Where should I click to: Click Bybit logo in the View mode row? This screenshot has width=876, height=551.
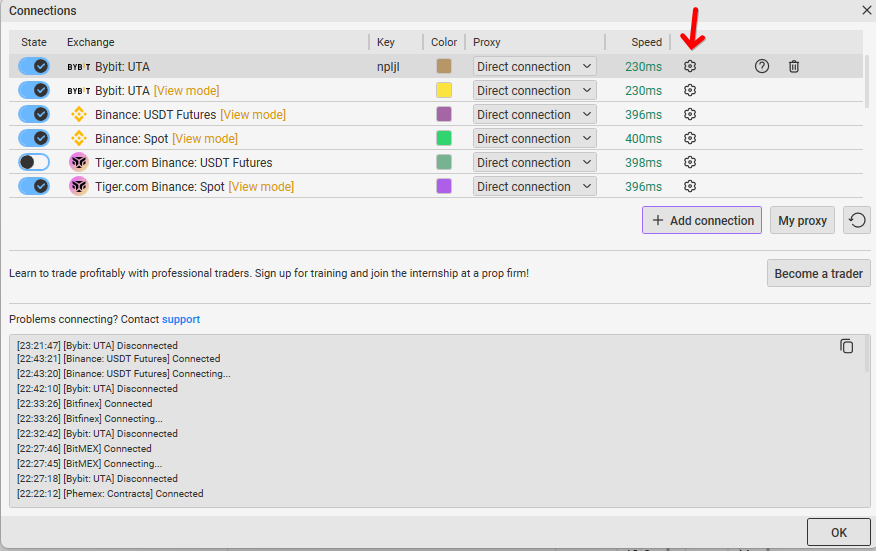(x=79, y=91)
